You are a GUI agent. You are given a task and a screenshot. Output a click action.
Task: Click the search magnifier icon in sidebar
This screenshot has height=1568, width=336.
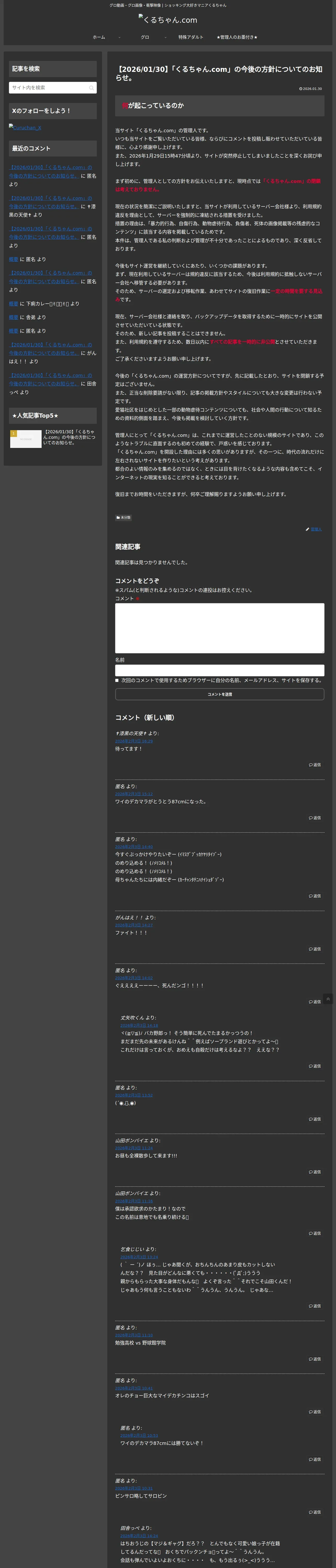[92, 88]
